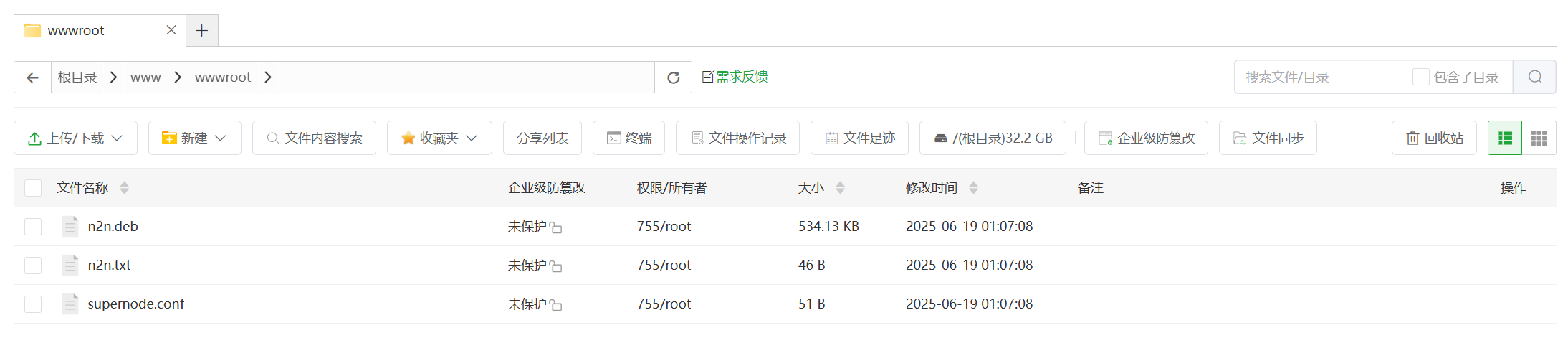Close the wwwroot tab

tap(171, 30)
